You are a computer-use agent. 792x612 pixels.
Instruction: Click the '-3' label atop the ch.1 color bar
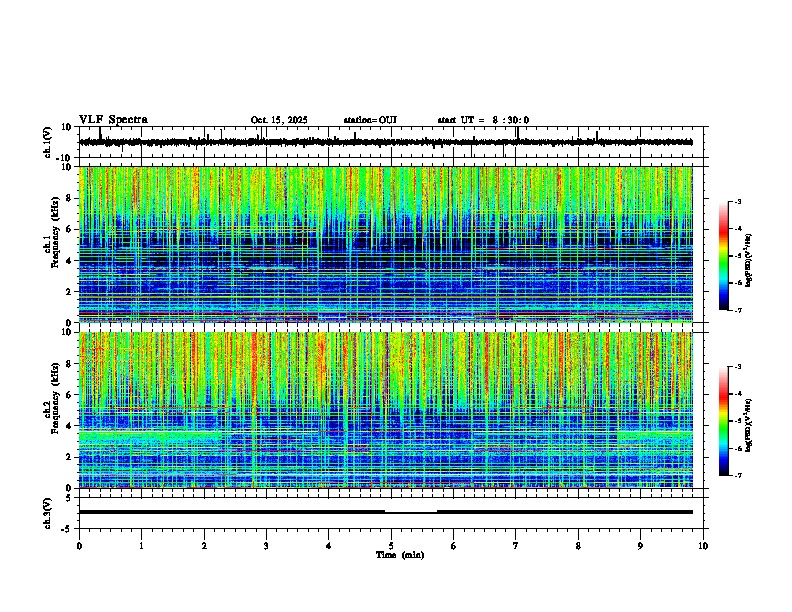click(x=737, y=201)
